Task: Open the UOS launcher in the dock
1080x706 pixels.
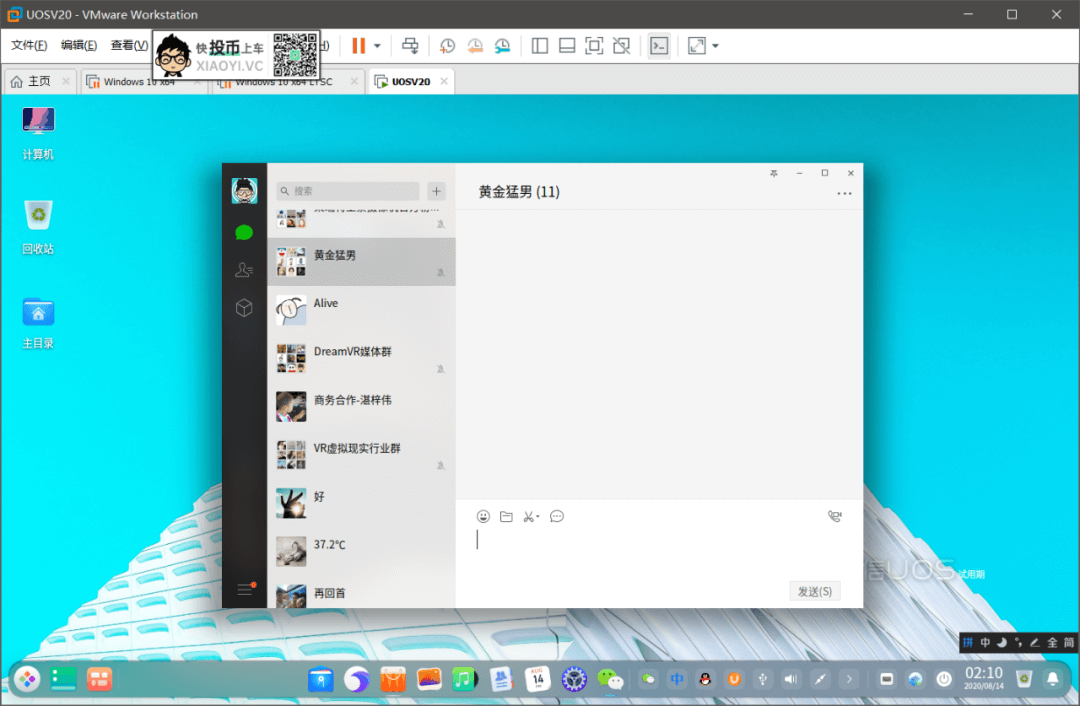Action: 28,680
